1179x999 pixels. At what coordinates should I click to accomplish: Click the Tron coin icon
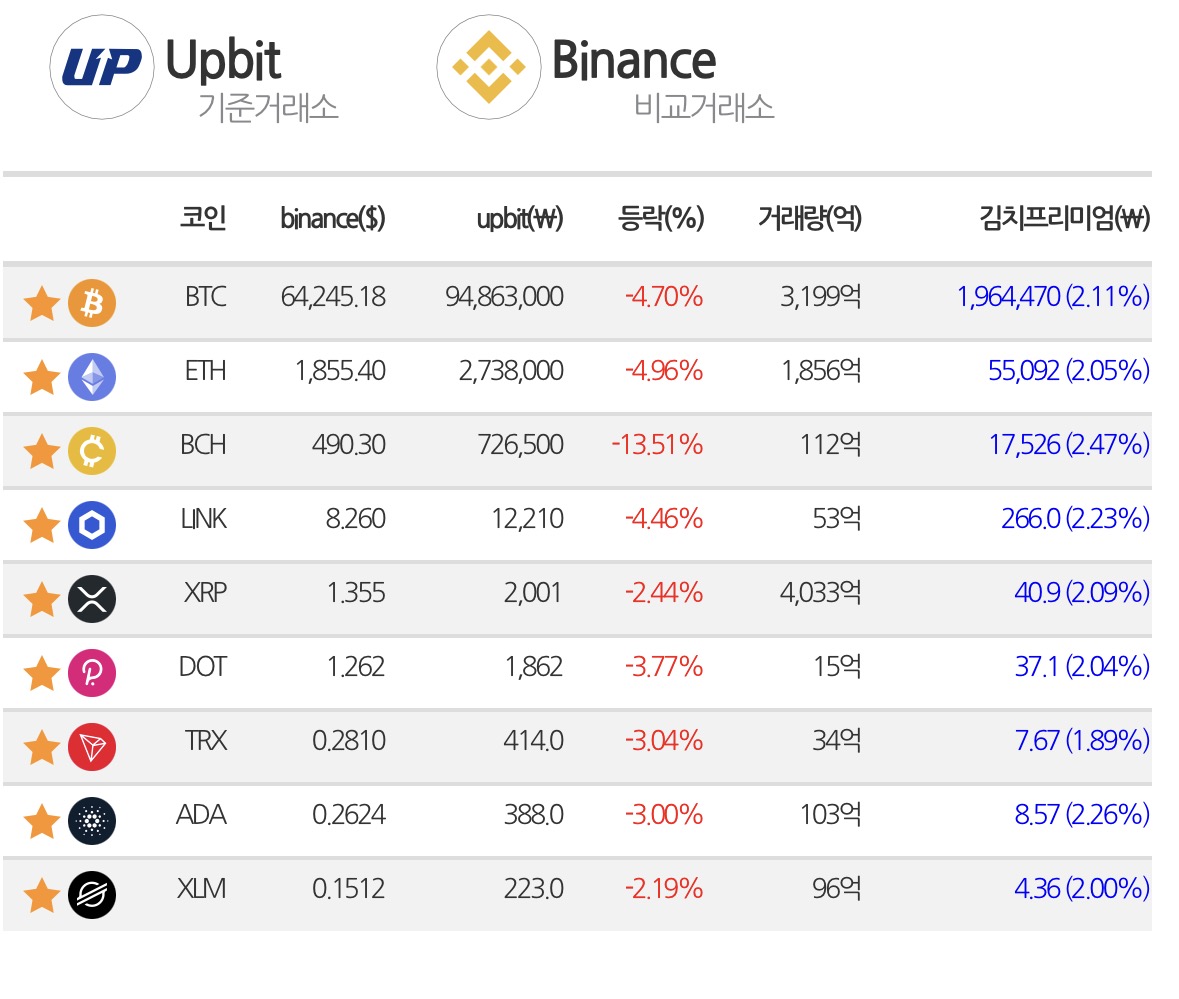coord(92,747)
